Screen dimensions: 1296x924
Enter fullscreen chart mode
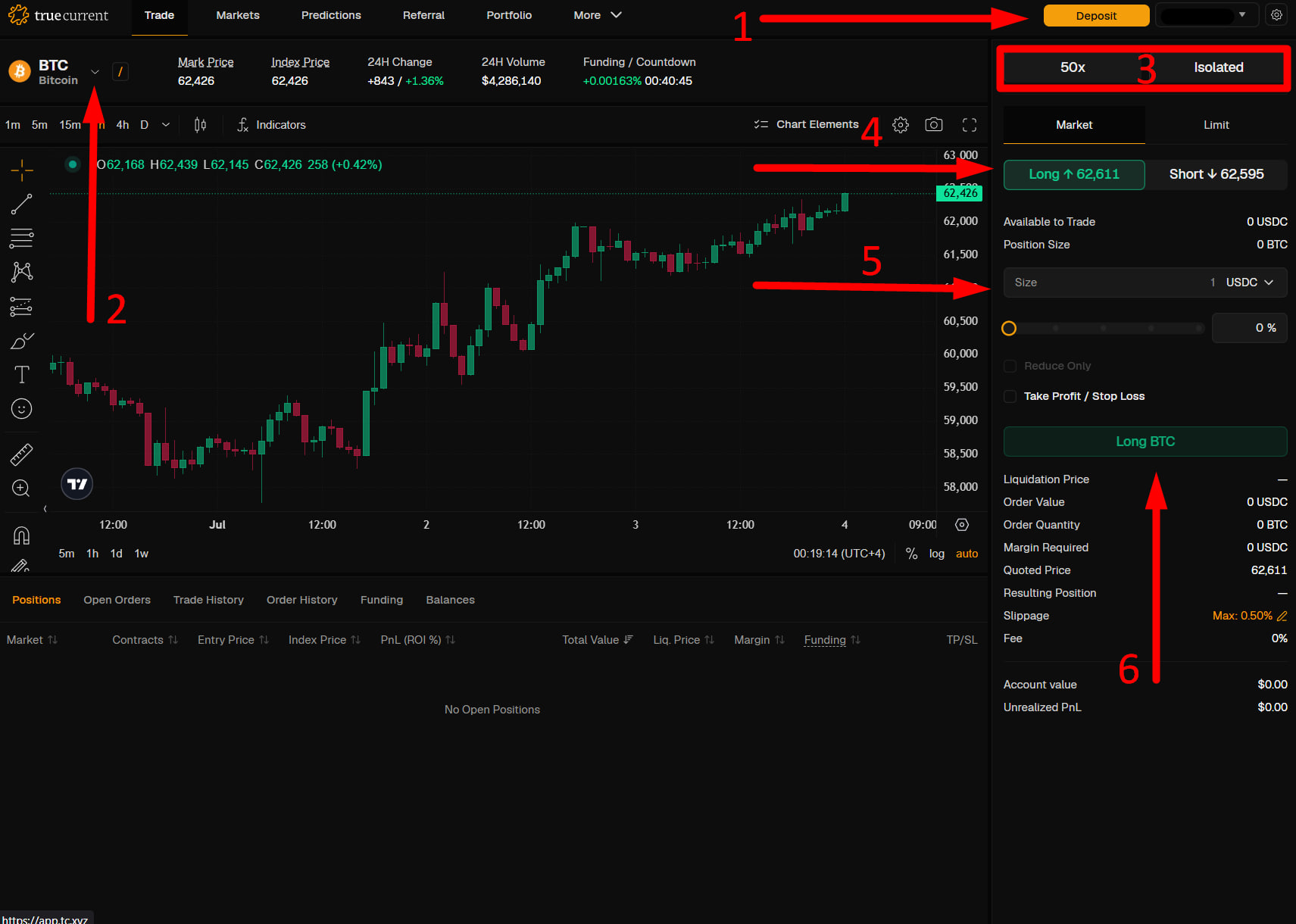pos(970,125)
